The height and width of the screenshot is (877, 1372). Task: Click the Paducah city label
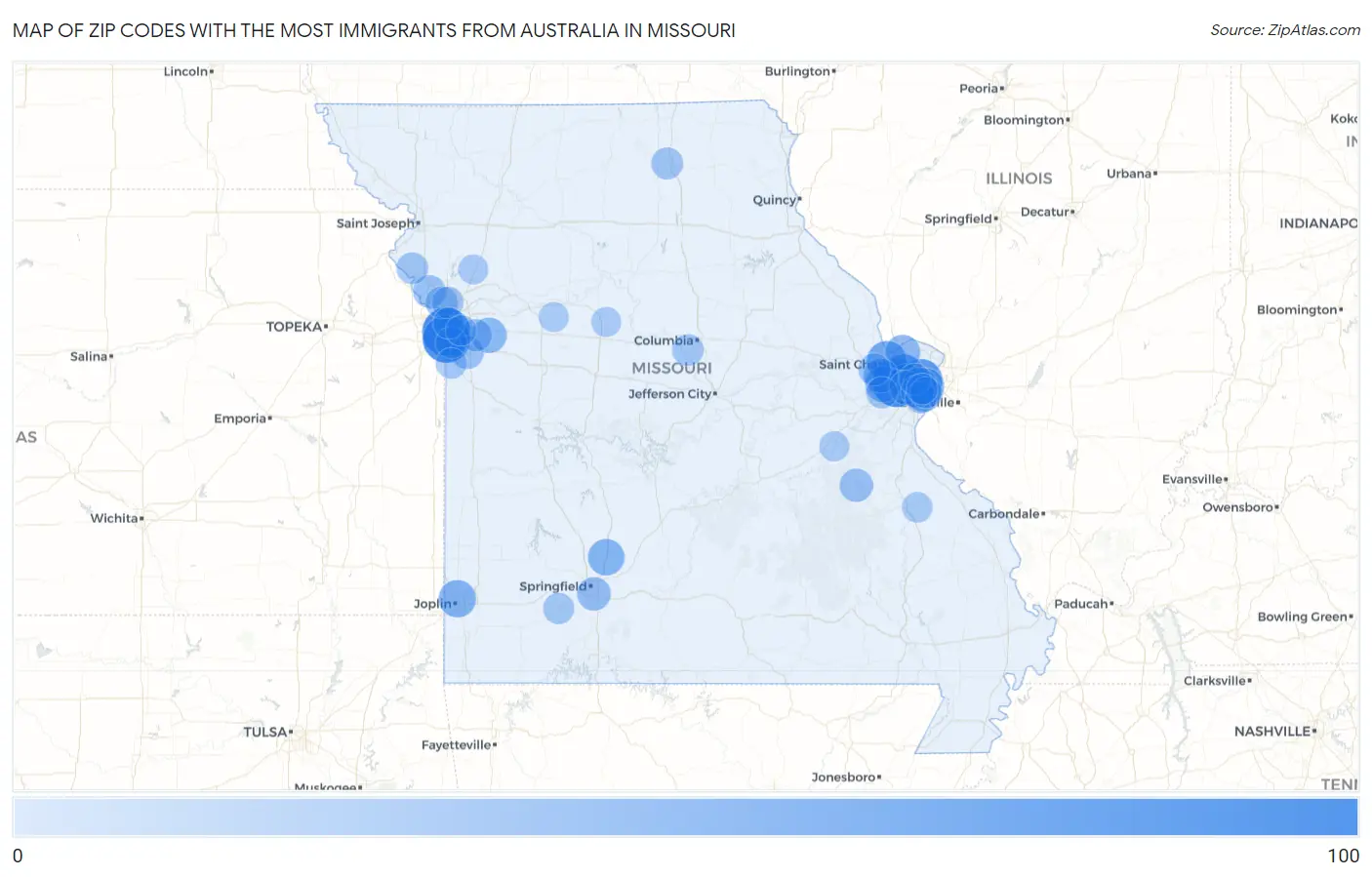pyautogui.click(x=1081, y=604)
